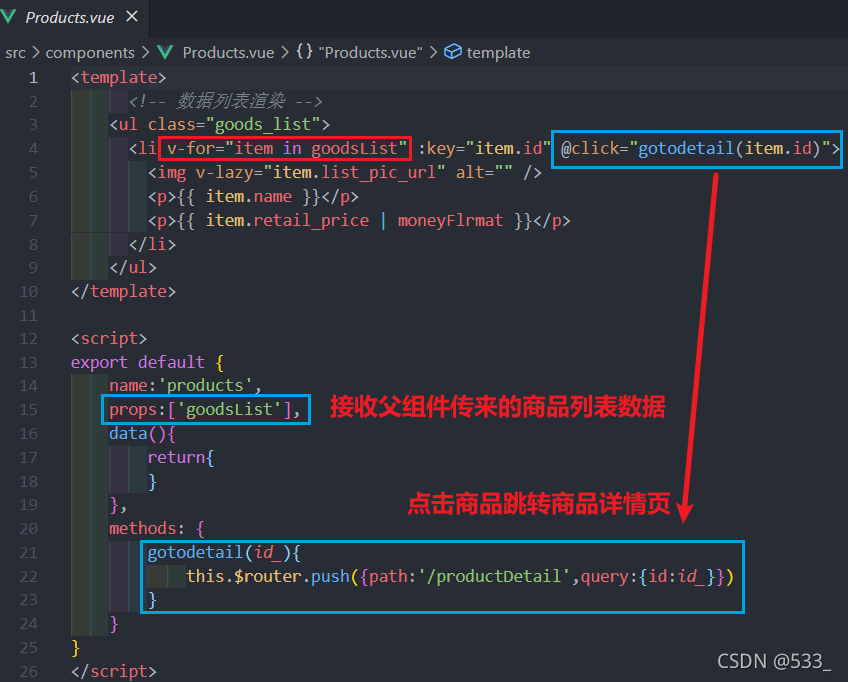Collapse the template block via its fold indicator
The height and width of the screenshot is (682, 848).
tap(53, 76)
